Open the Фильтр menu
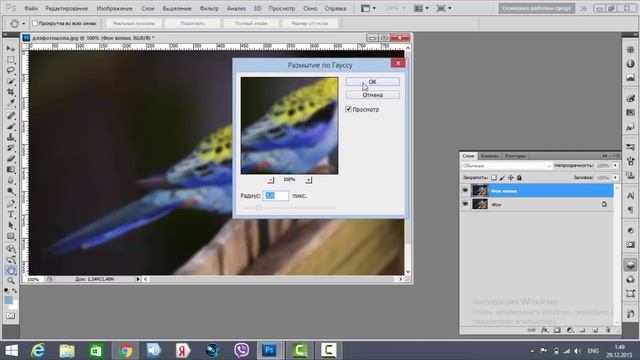Image resolution: width=640 pixels, height=360 pixels. click(x=209, y=8)
